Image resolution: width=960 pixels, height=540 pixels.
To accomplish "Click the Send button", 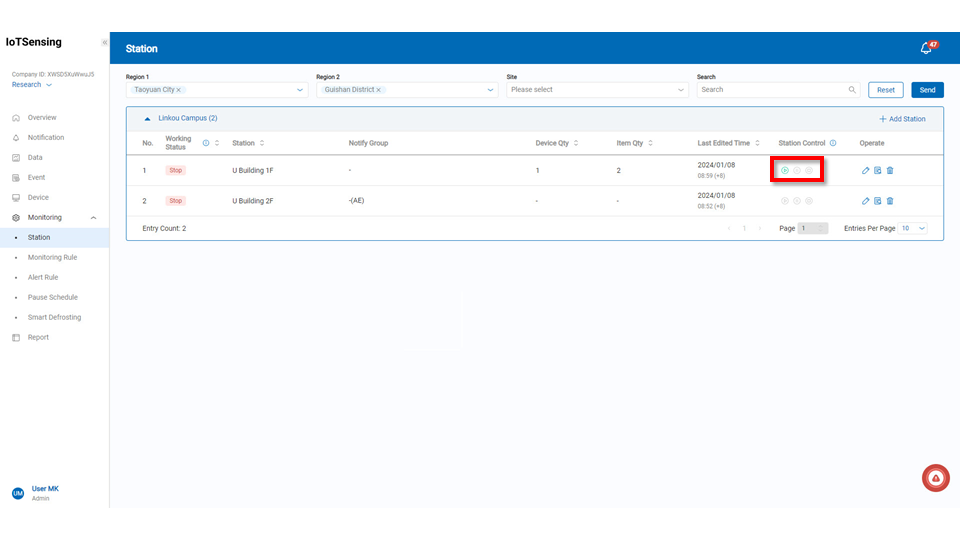I will tap(927, 90).
